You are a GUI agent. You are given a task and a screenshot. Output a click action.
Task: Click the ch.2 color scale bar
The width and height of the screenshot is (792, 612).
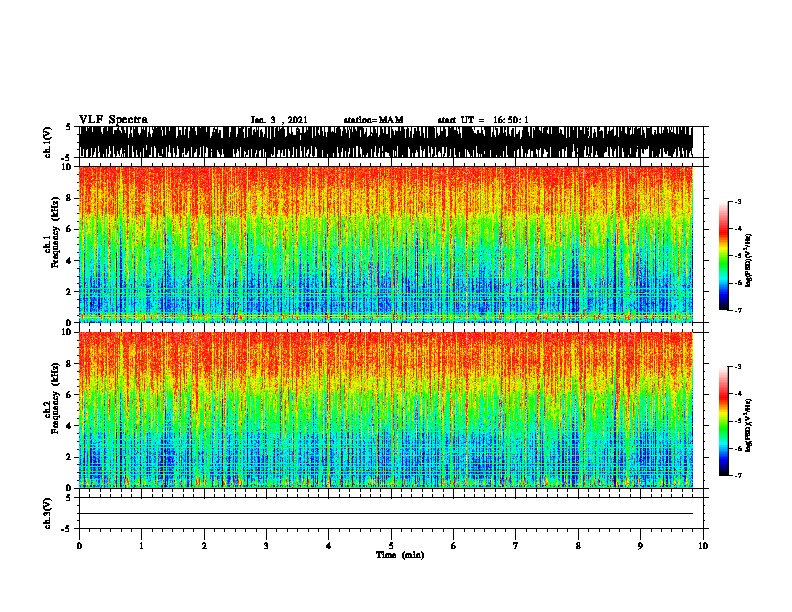pos(724,421)
